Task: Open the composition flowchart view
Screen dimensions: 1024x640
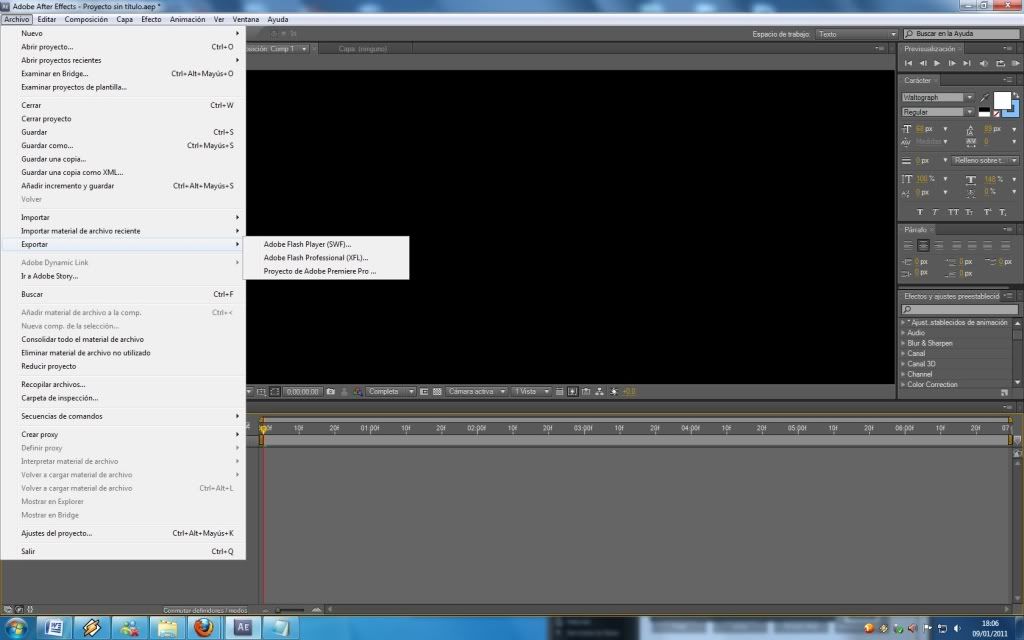Action: point(599,391)
